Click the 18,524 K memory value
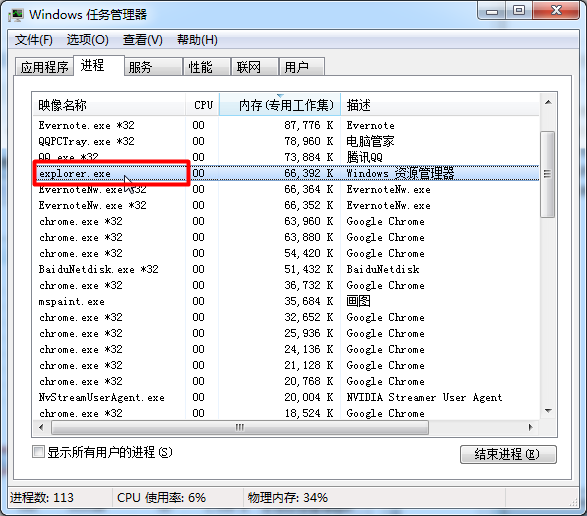Image resolution: width=587 pixels, height=516 pixels. coord(308,413)
